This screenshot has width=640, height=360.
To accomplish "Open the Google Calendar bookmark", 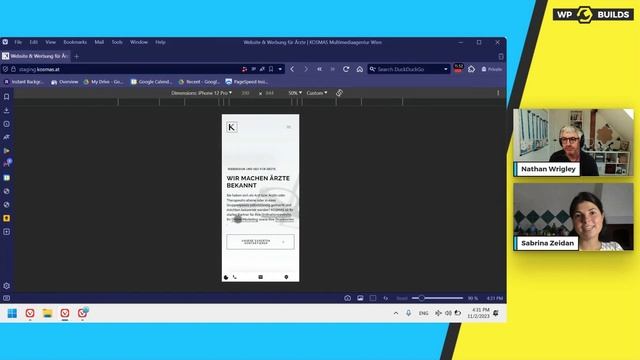I will tap(151, 82).
